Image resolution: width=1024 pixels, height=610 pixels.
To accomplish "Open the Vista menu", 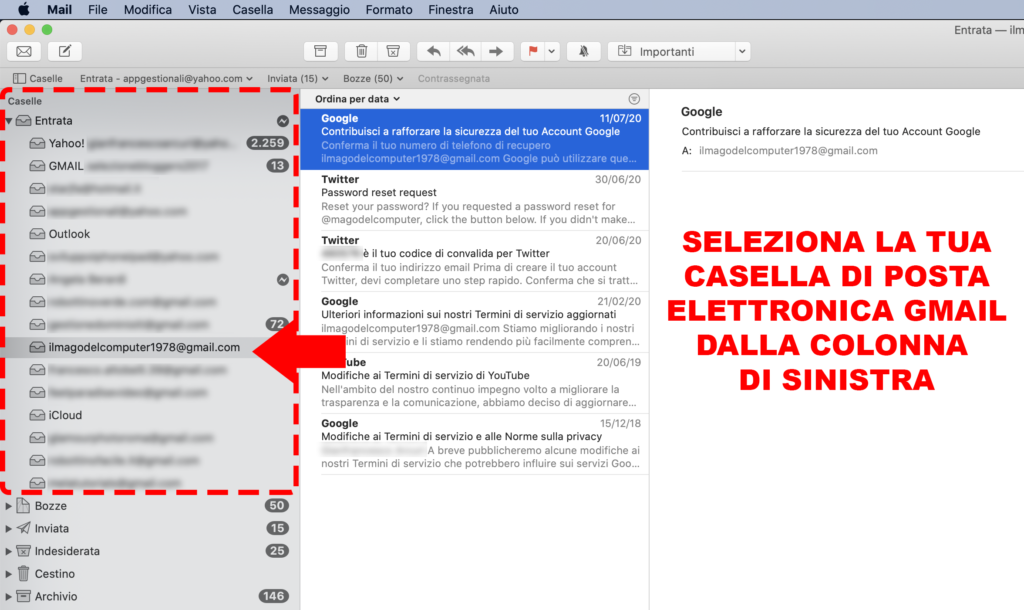I will 202,10.
